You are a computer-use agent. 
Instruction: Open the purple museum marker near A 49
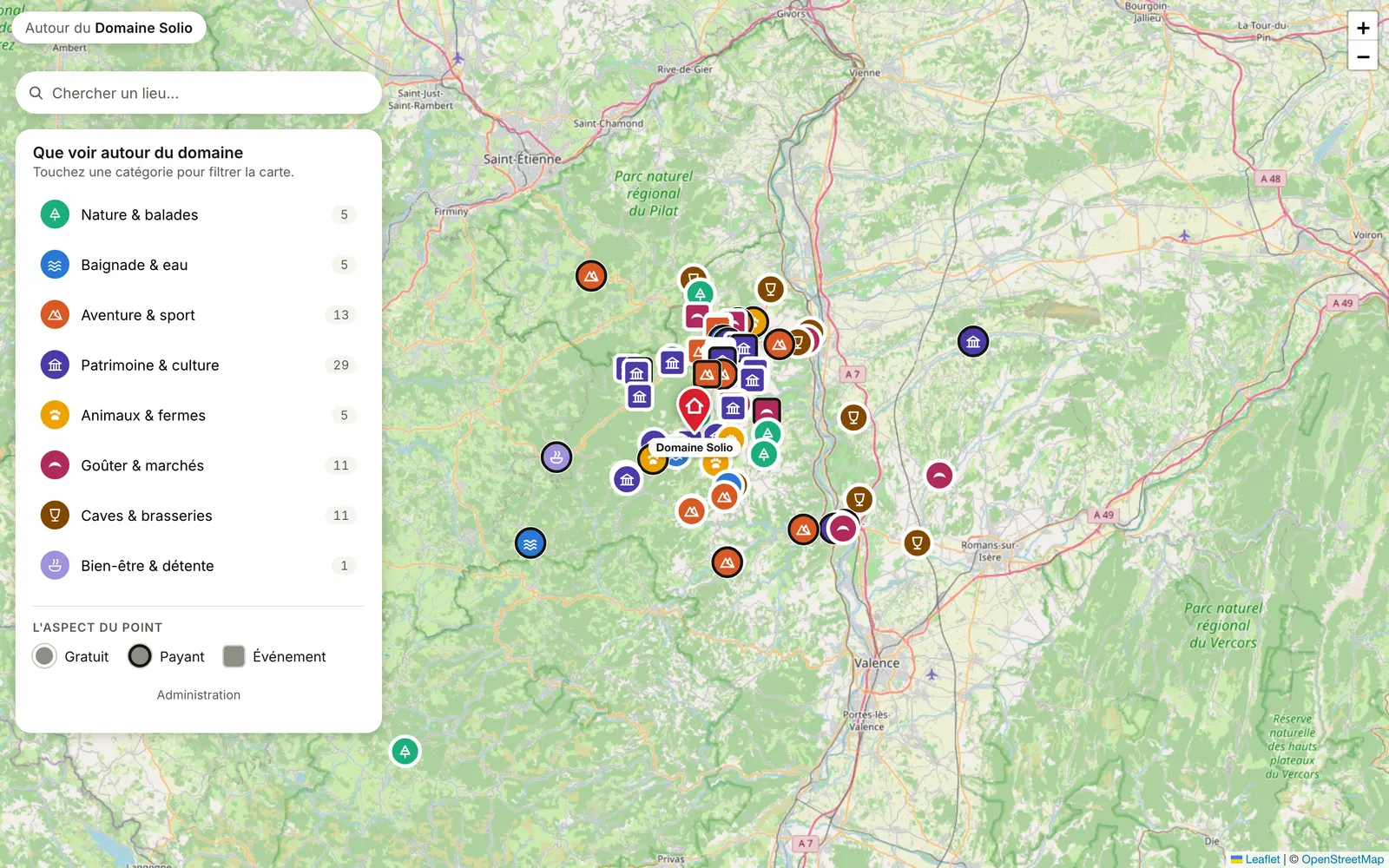(x=973, y=342)
